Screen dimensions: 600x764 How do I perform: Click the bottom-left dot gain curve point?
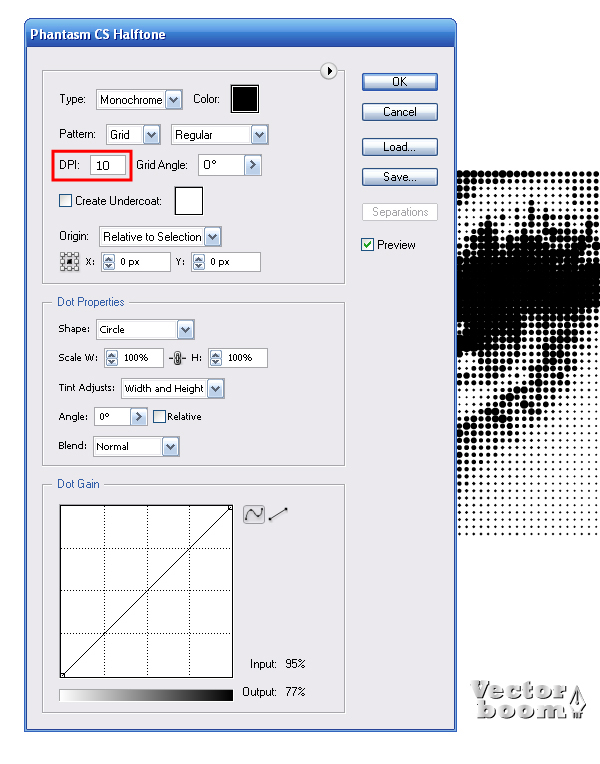pos(62,675)
